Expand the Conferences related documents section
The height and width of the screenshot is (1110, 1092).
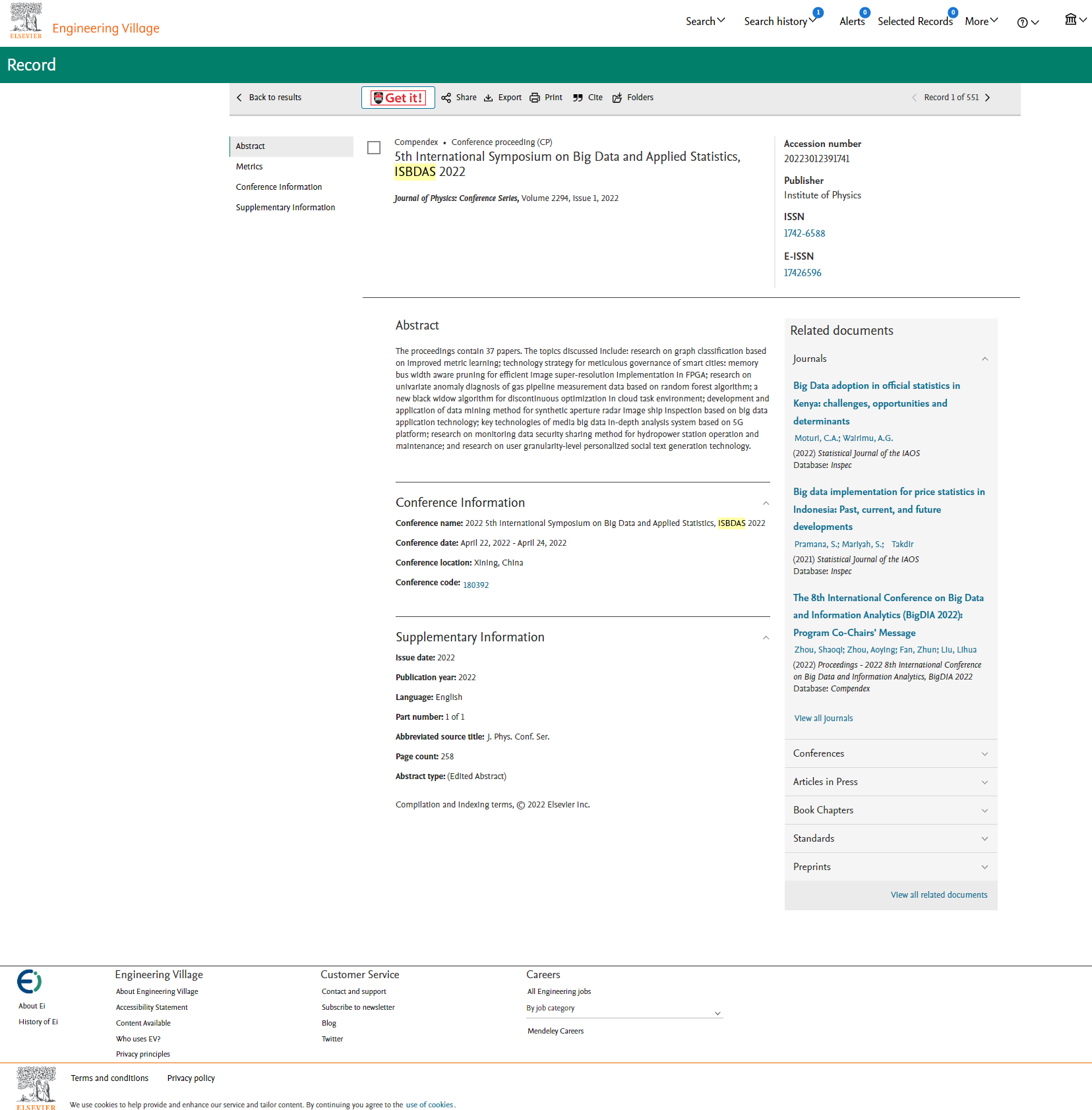tap(891, 753)
